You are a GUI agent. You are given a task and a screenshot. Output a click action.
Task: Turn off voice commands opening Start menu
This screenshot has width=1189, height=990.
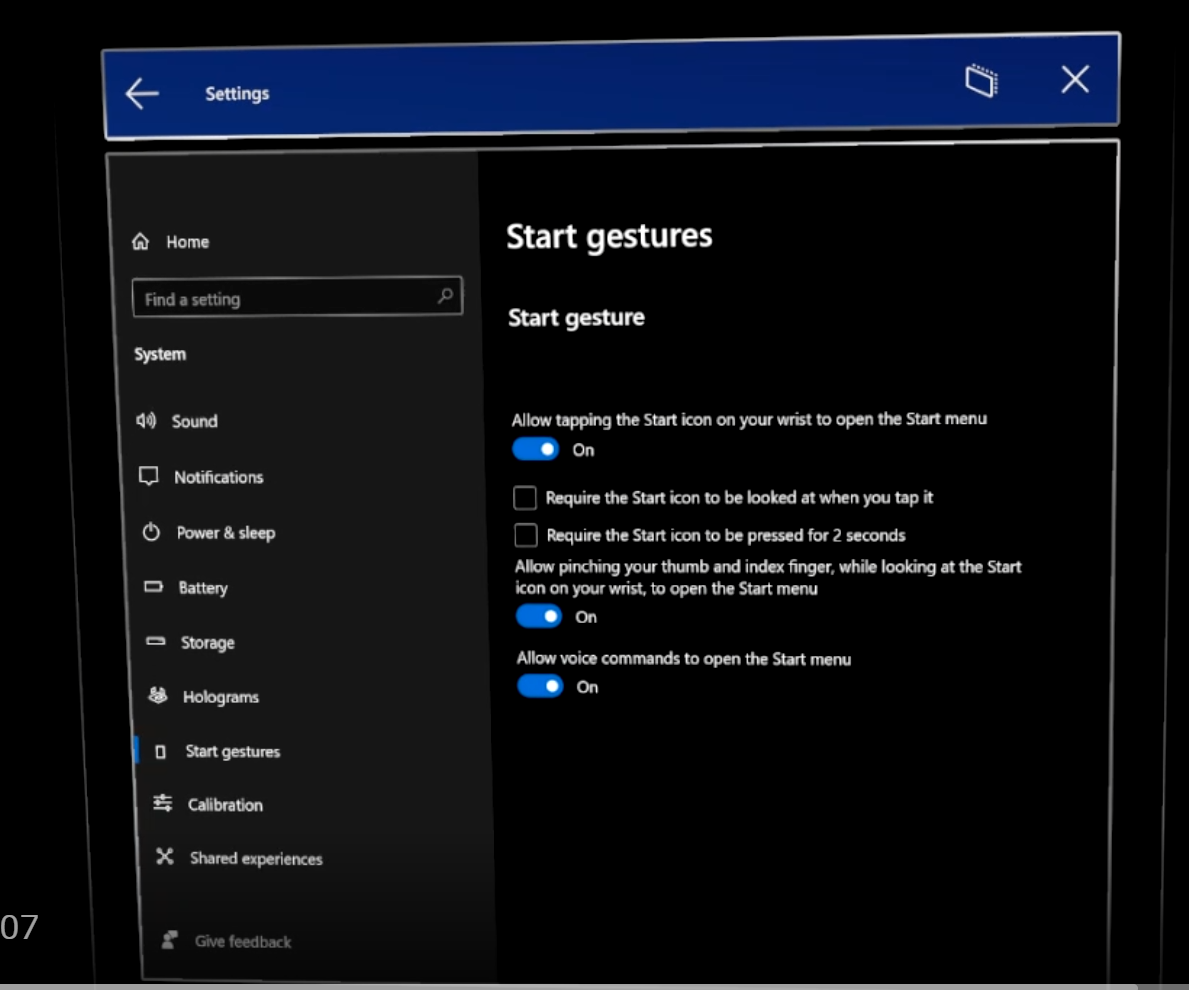tap(539, 687)
